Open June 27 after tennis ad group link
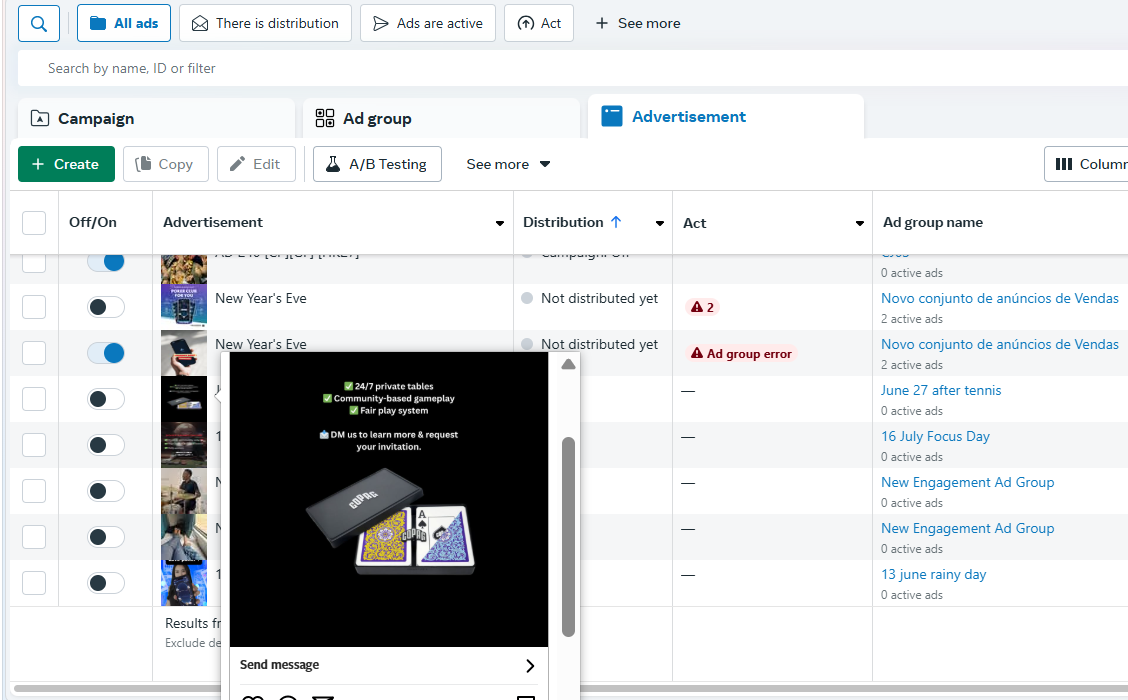Image resolution: width=1128 pixels, height=700 pixels. point(940,390)
